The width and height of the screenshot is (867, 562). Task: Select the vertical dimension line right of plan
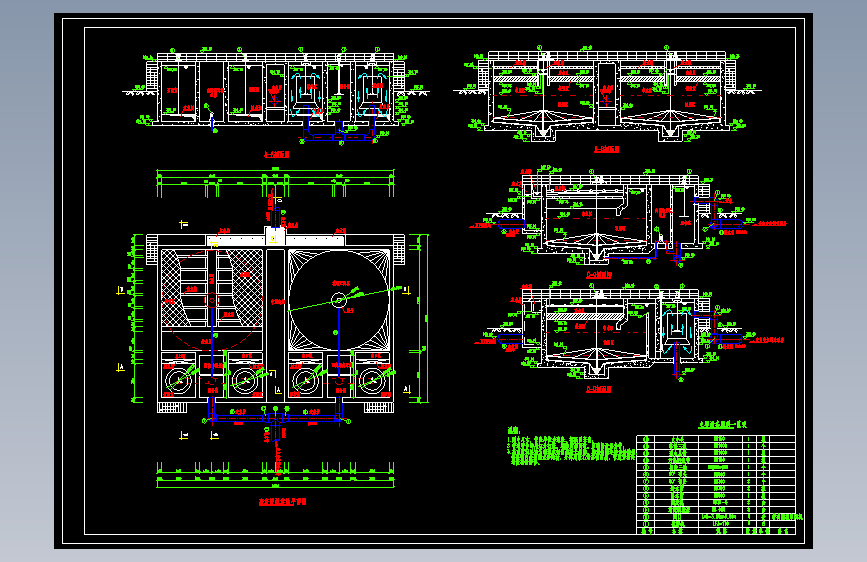click(x=422, y=318)
